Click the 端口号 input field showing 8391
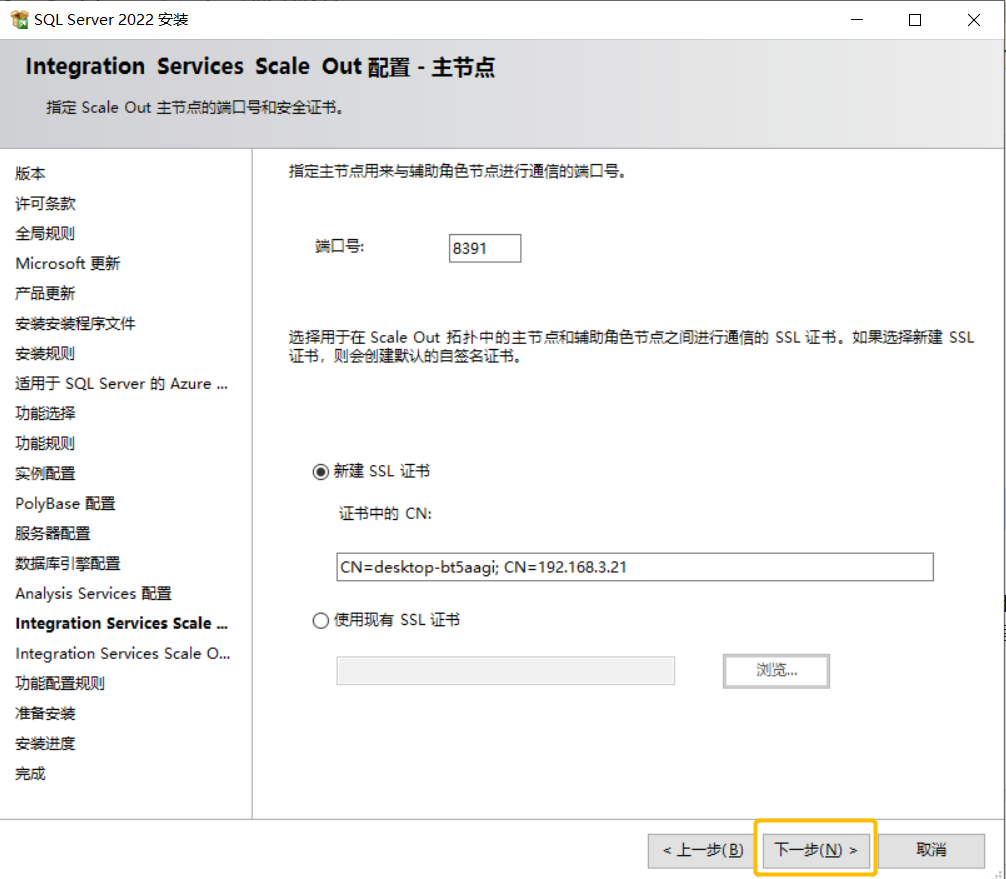 click(484, 248)
